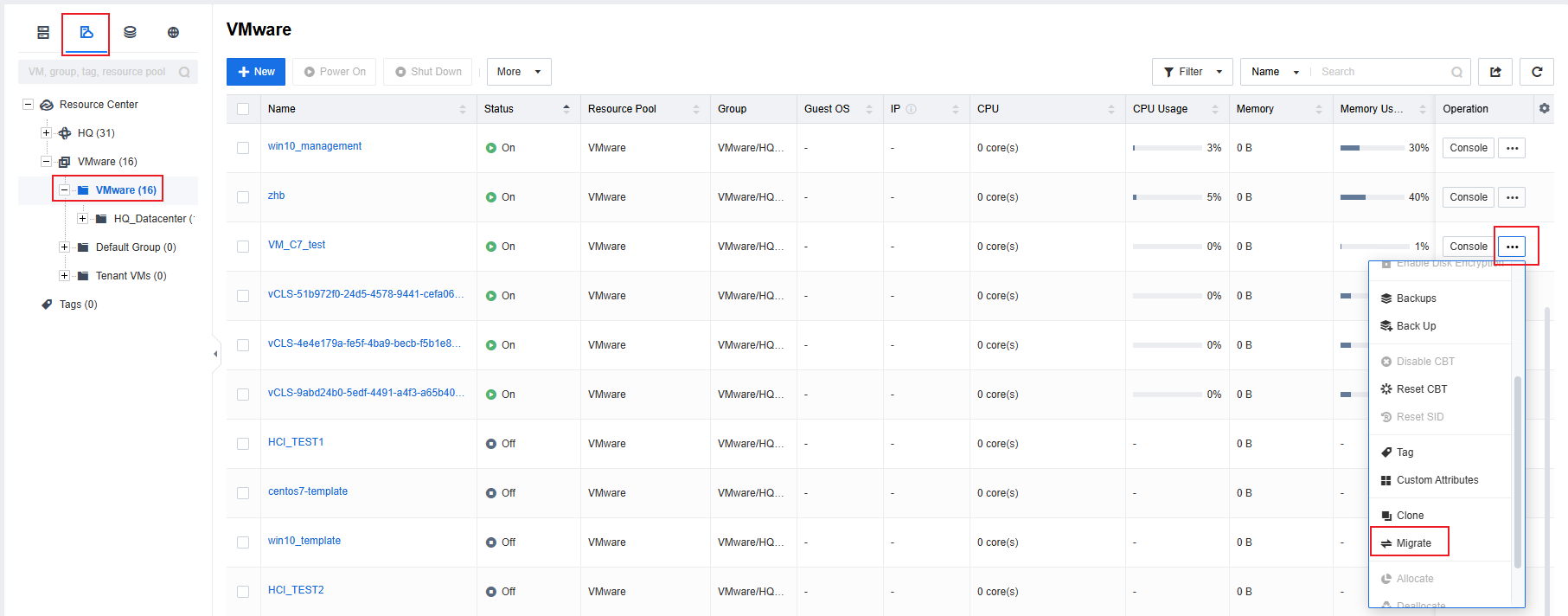The height and width of the screenshot is (616, 1568).
Task: Select checkbox for centos7-template
Action: coord(243,493)
